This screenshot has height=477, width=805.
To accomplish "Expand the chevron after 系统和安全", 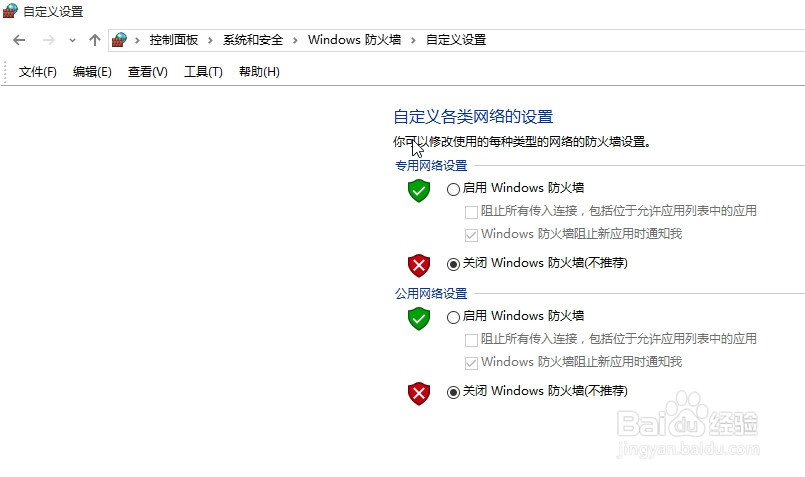I will coord(295,40).
